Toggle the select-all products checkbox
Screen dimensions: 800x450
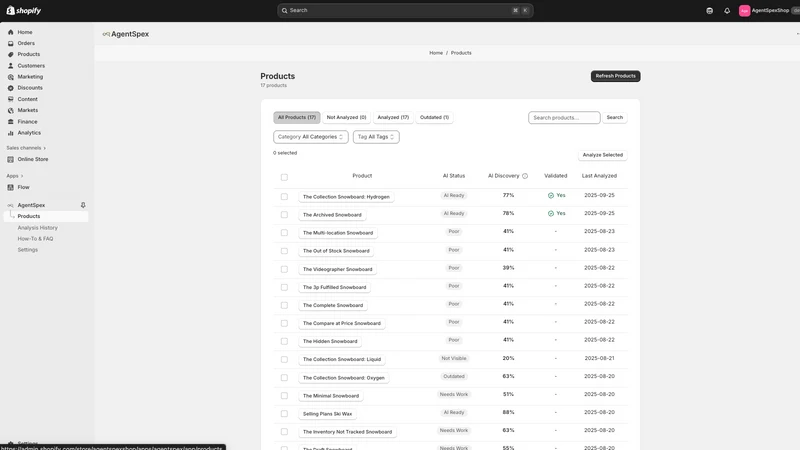point(284,177)
